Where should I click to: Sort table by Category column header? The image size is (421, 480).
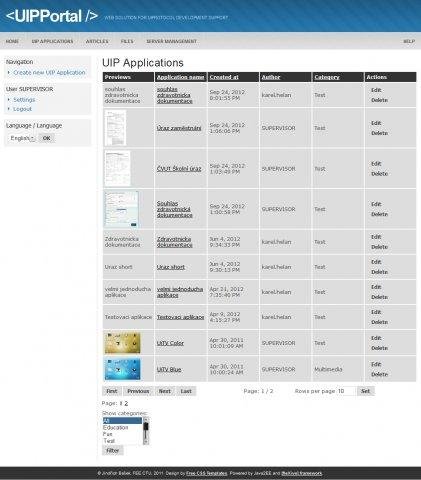click(x=327, y=77)
